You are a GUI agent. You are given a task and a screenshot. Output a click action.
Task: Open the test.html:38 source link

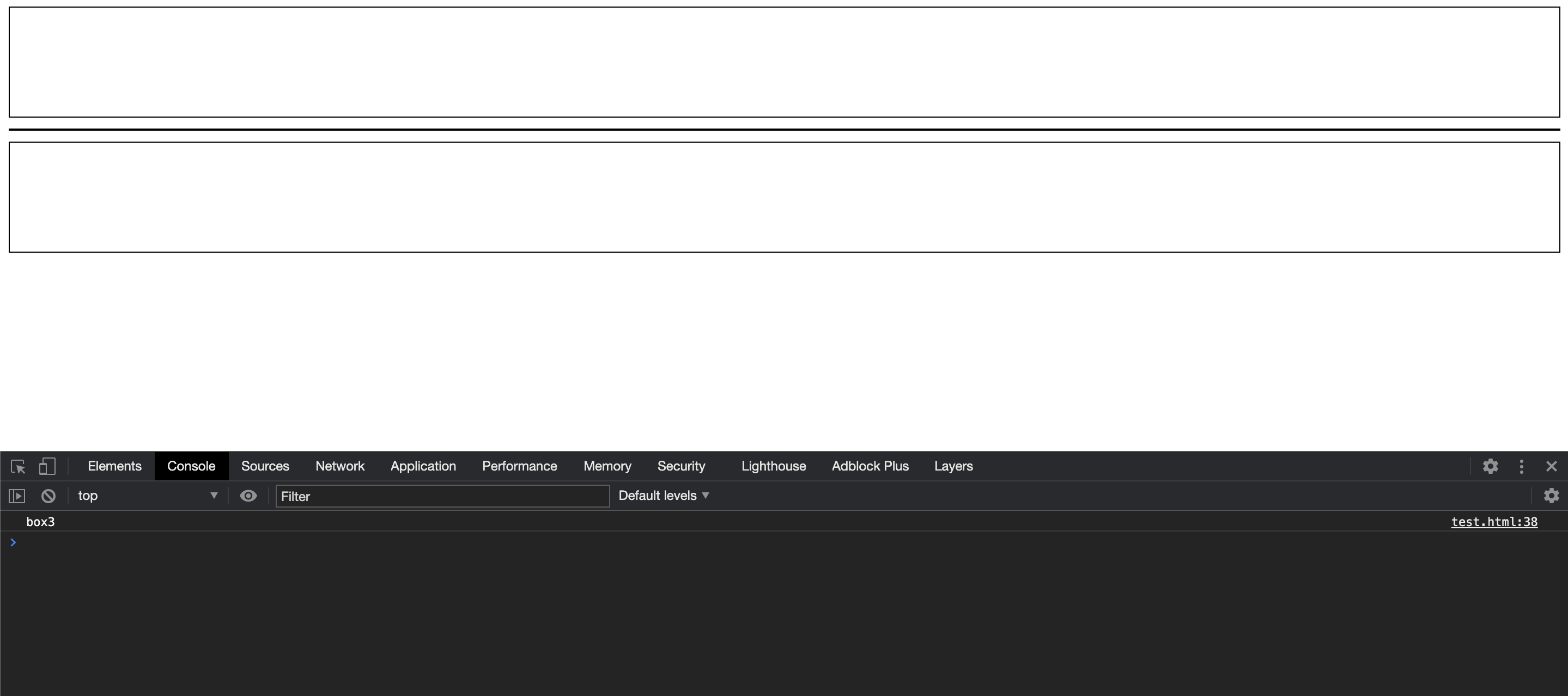[x=1494, y=522]
